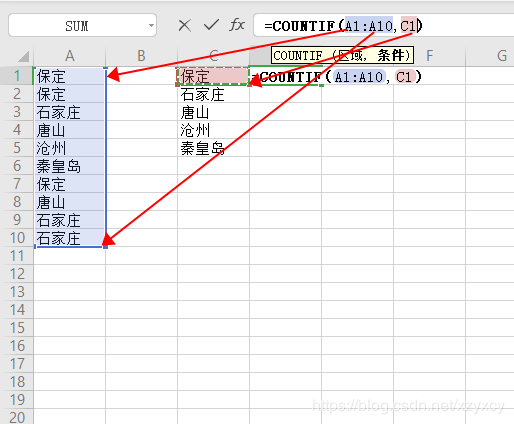Cancel formula entry with the X icon
The height and width of the screenshot is (424, 514).
(x=184, y=25)
